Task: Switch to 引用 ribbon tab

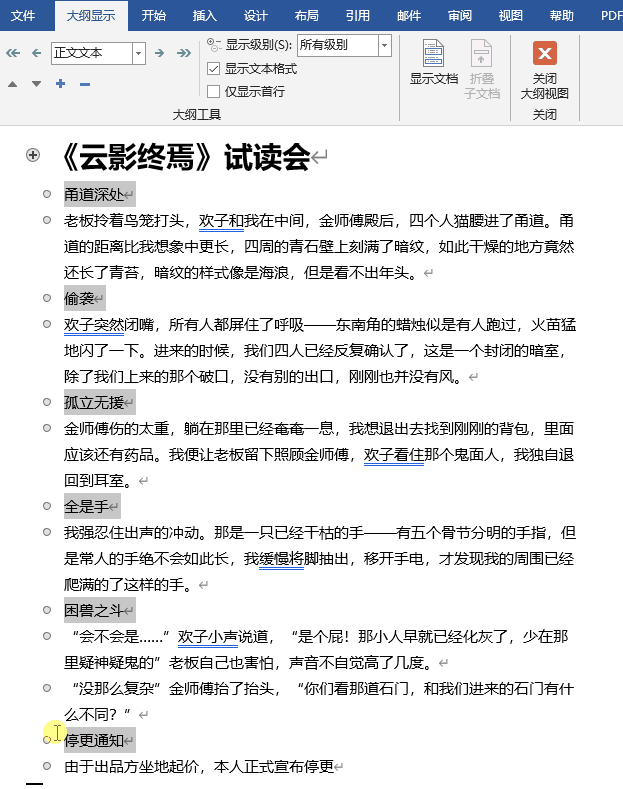Action: click(x=358, y=16)
